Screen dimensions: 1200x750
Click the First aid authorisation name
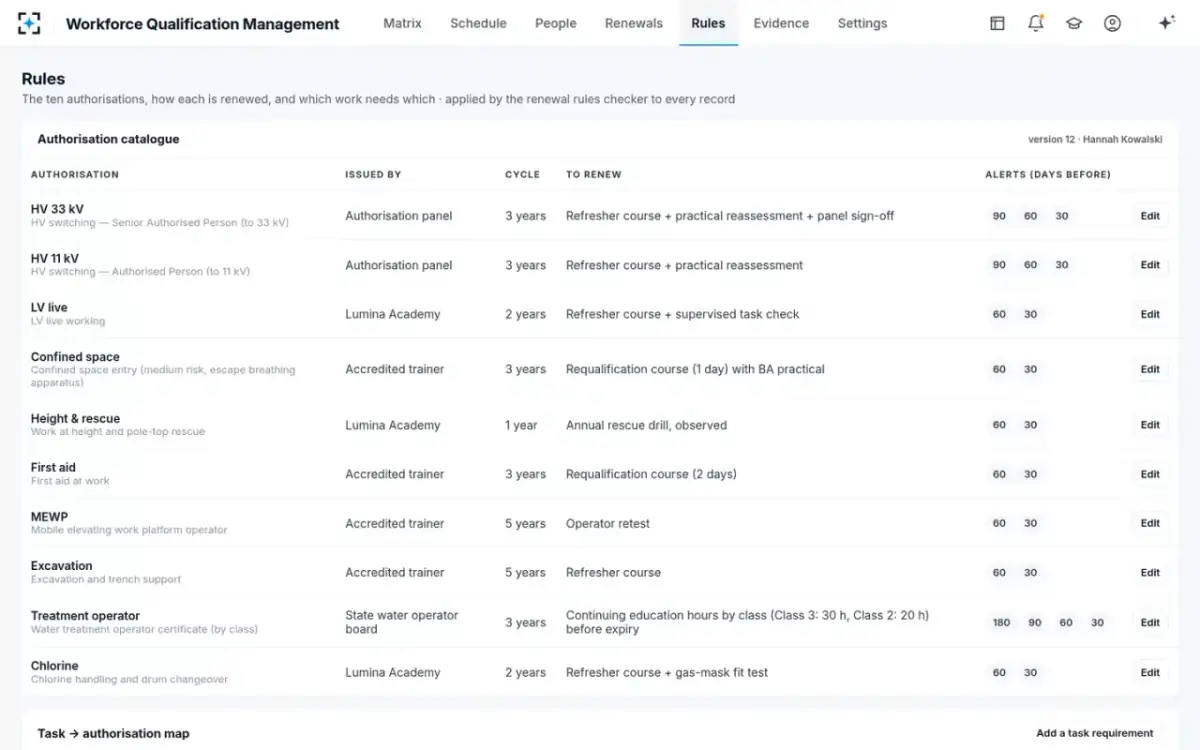[x=53, y=467]
